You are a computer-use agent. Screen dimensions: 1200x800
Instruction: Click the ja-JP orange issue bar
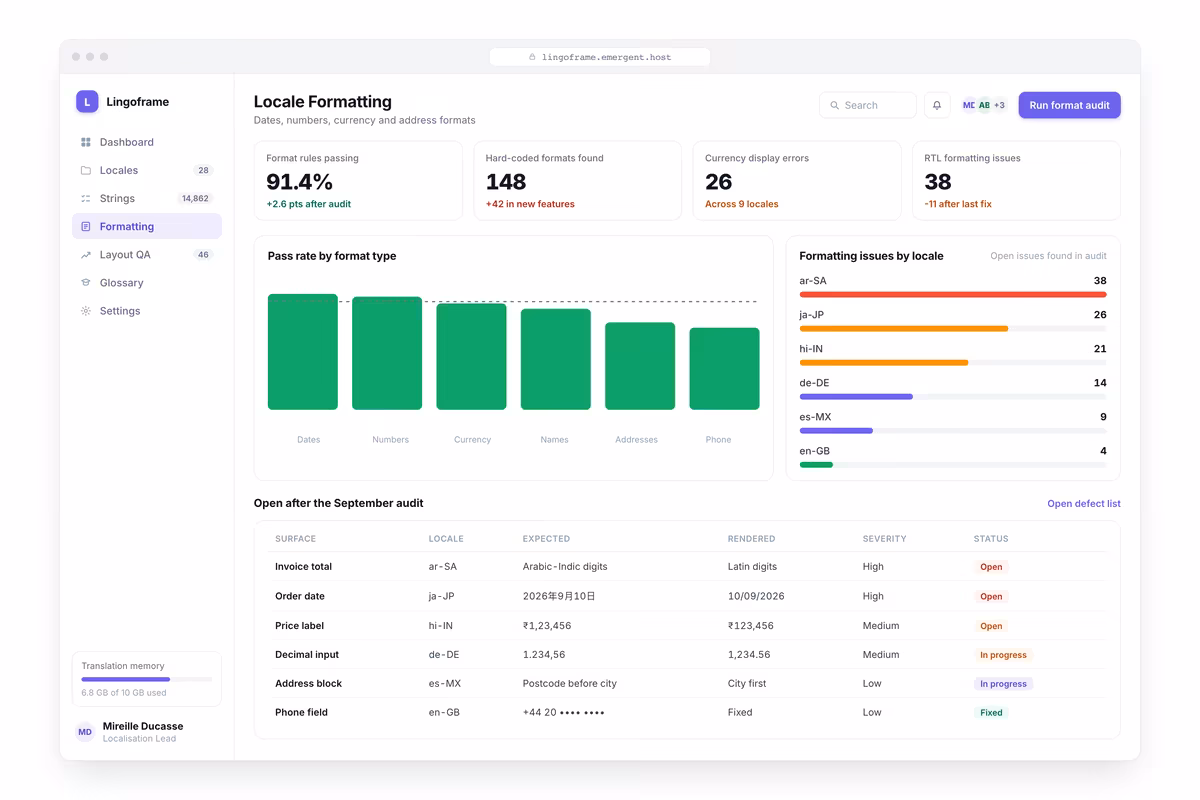pos(904,328)
